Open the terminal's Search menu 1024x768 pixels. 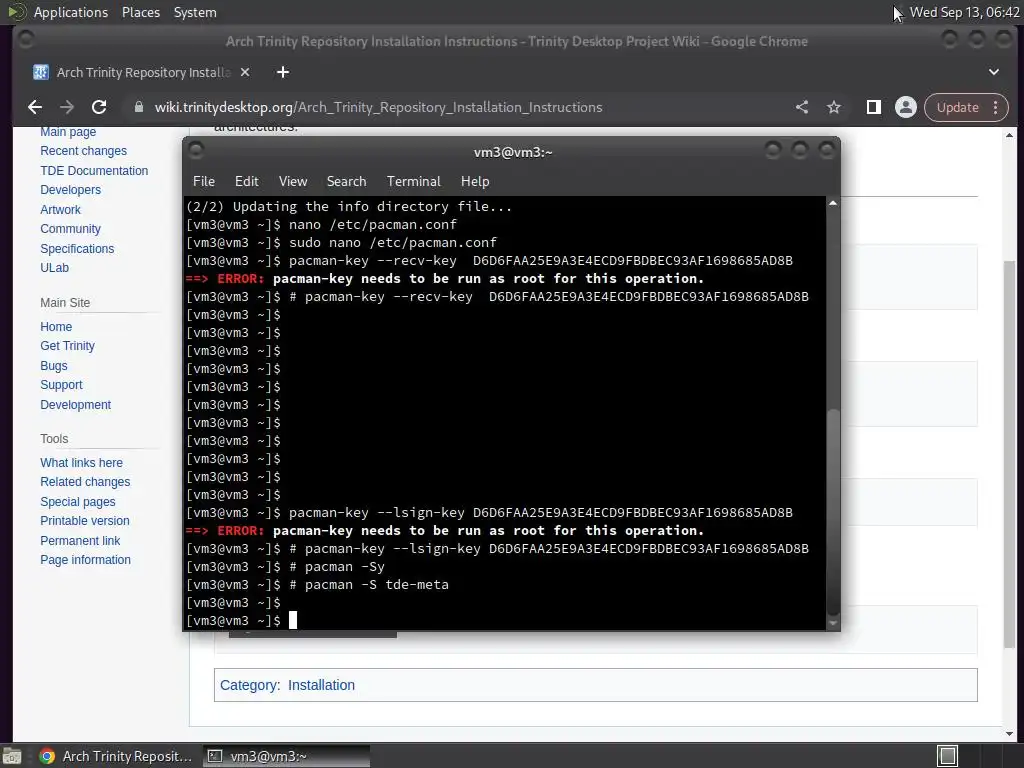[346, 182]
